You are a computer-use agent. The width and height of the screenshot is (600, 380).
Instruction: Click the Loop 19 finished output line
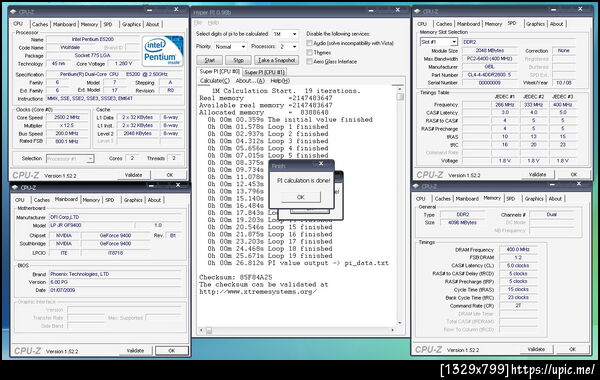[x=270, y=256]
